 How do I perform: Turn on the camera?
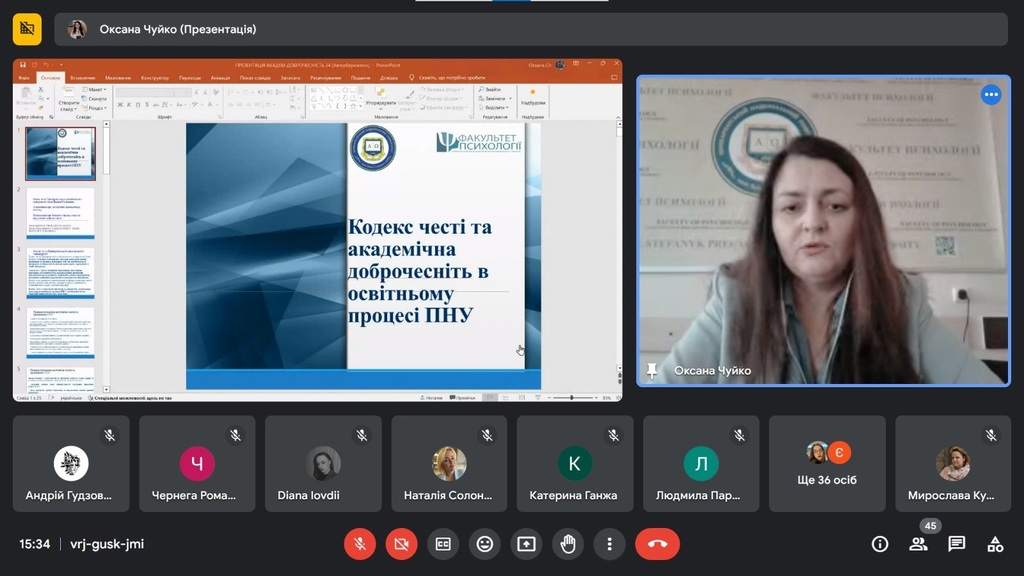[401, 544]
